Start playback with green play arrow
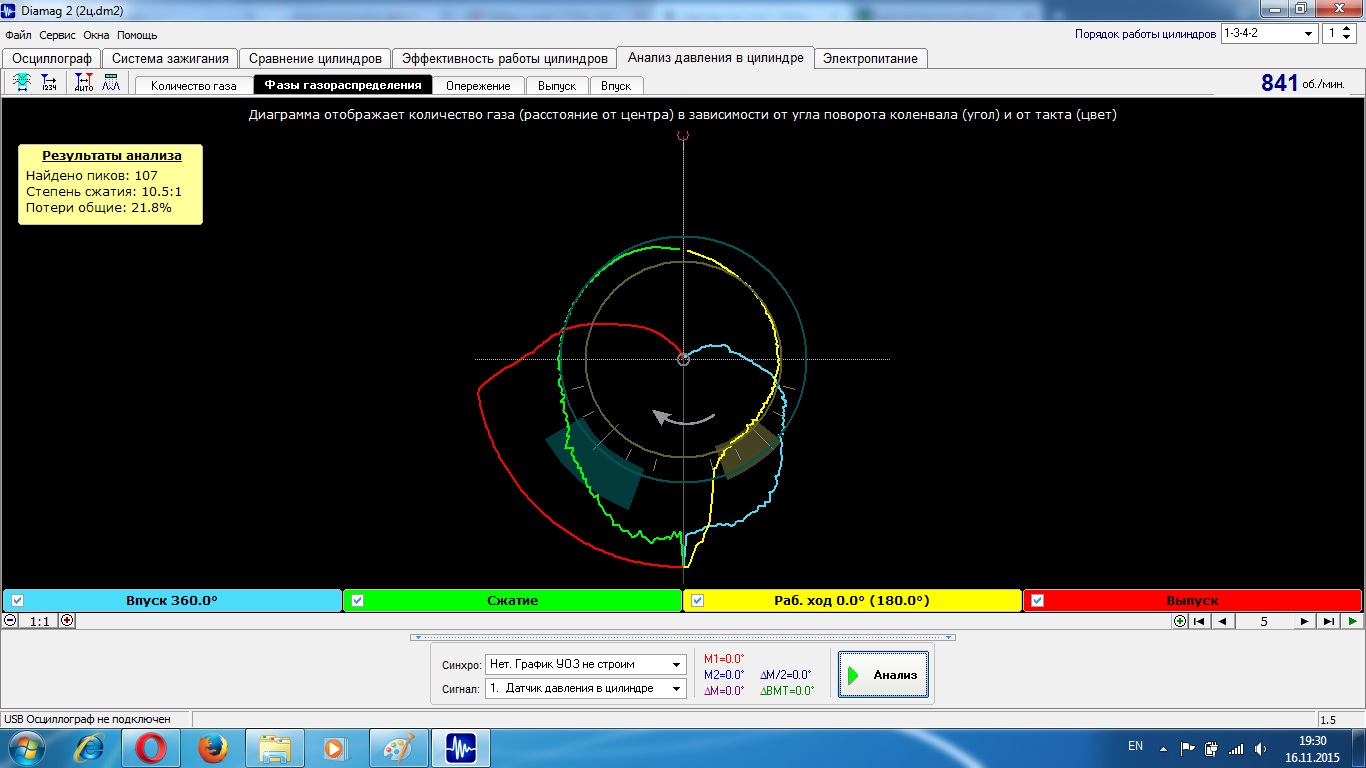 tap(1352, 621)
